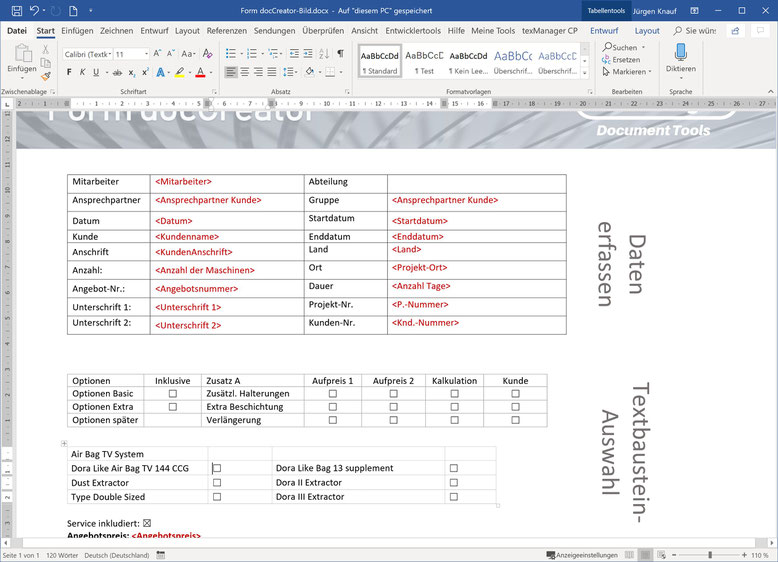Decrease paragraph indent
This screenshot has height=562, width=778.
coord(294,54)
